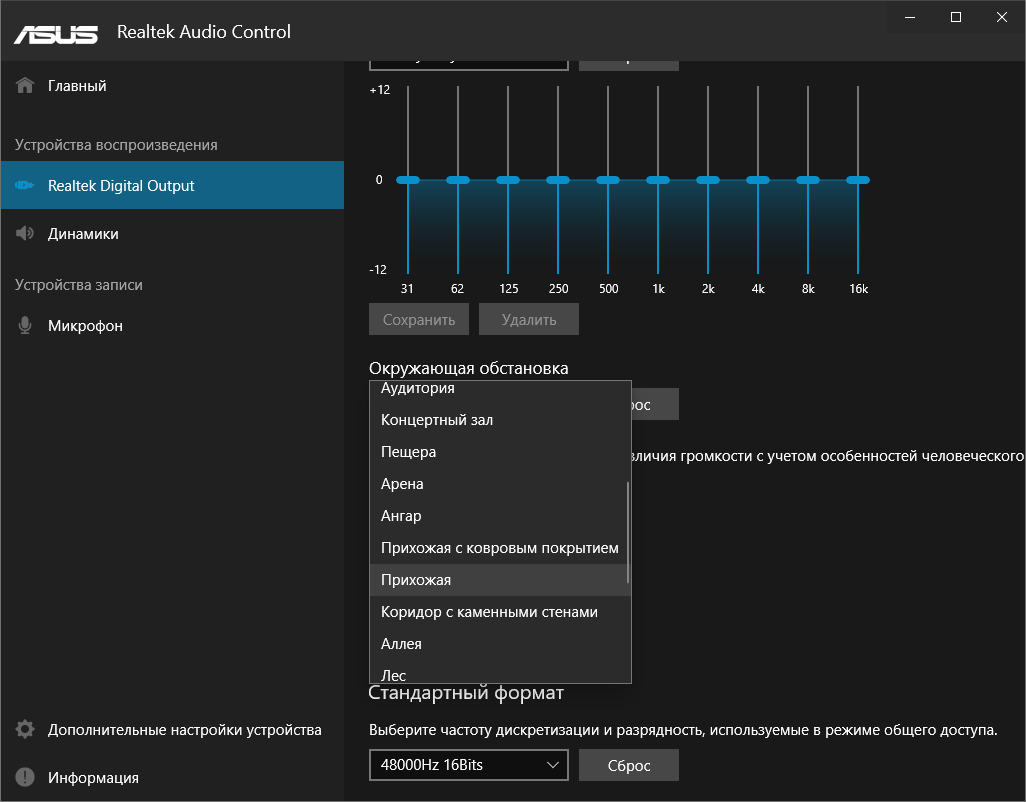Click the 125 Hz equalizer slider handle
The image size is (1026, 802).
coord(508,180)
